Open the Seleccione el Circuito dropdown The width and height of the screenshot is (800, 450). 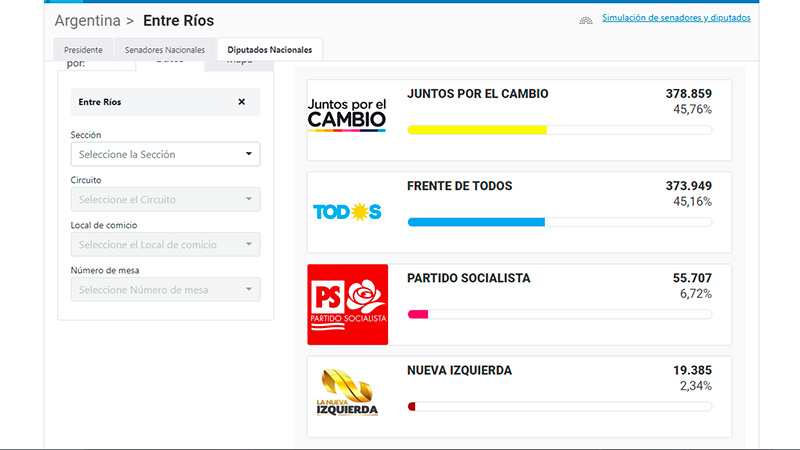(165, 199)
